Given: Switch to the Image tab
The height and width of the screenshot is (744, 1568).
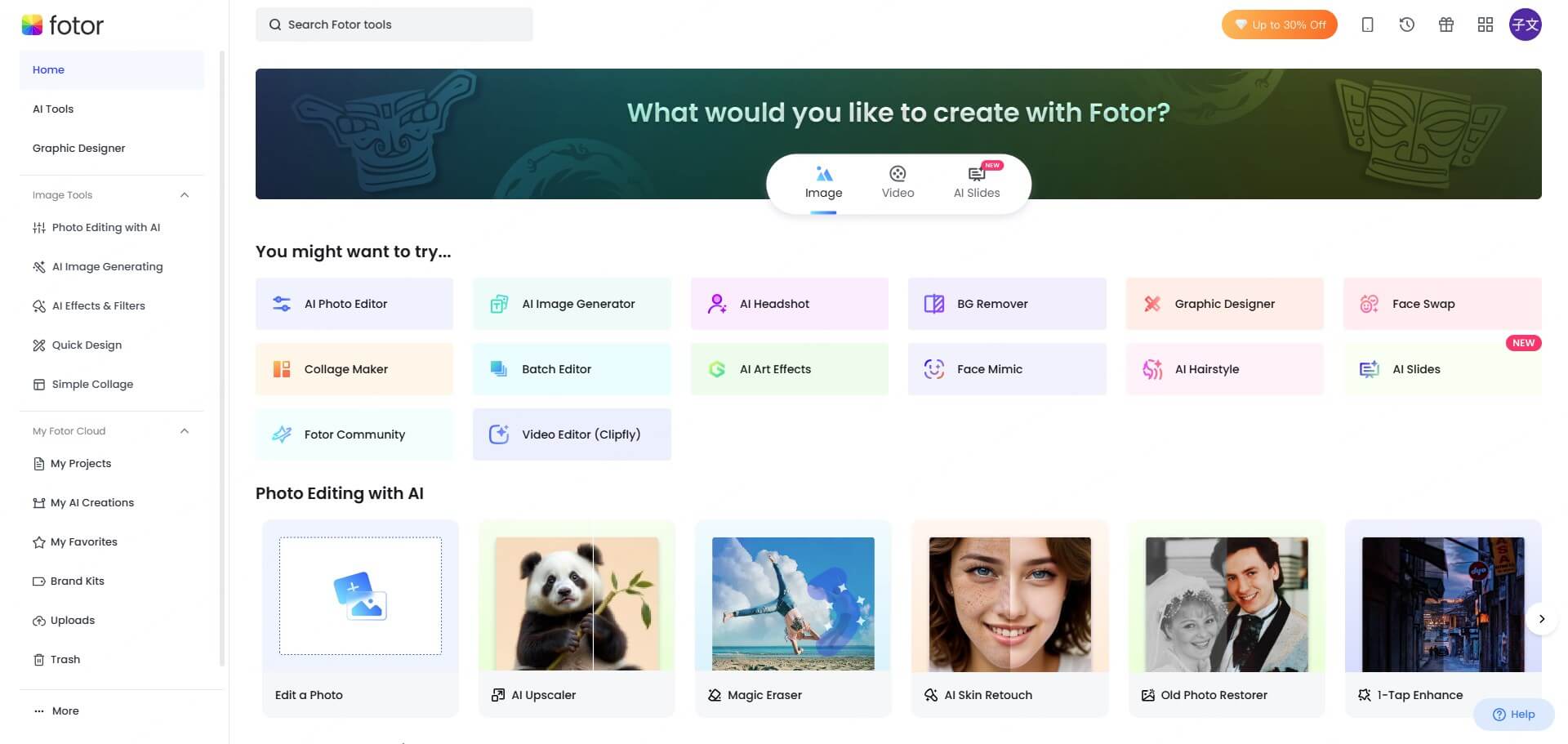Looking at the screenshot, I should 823,184.
